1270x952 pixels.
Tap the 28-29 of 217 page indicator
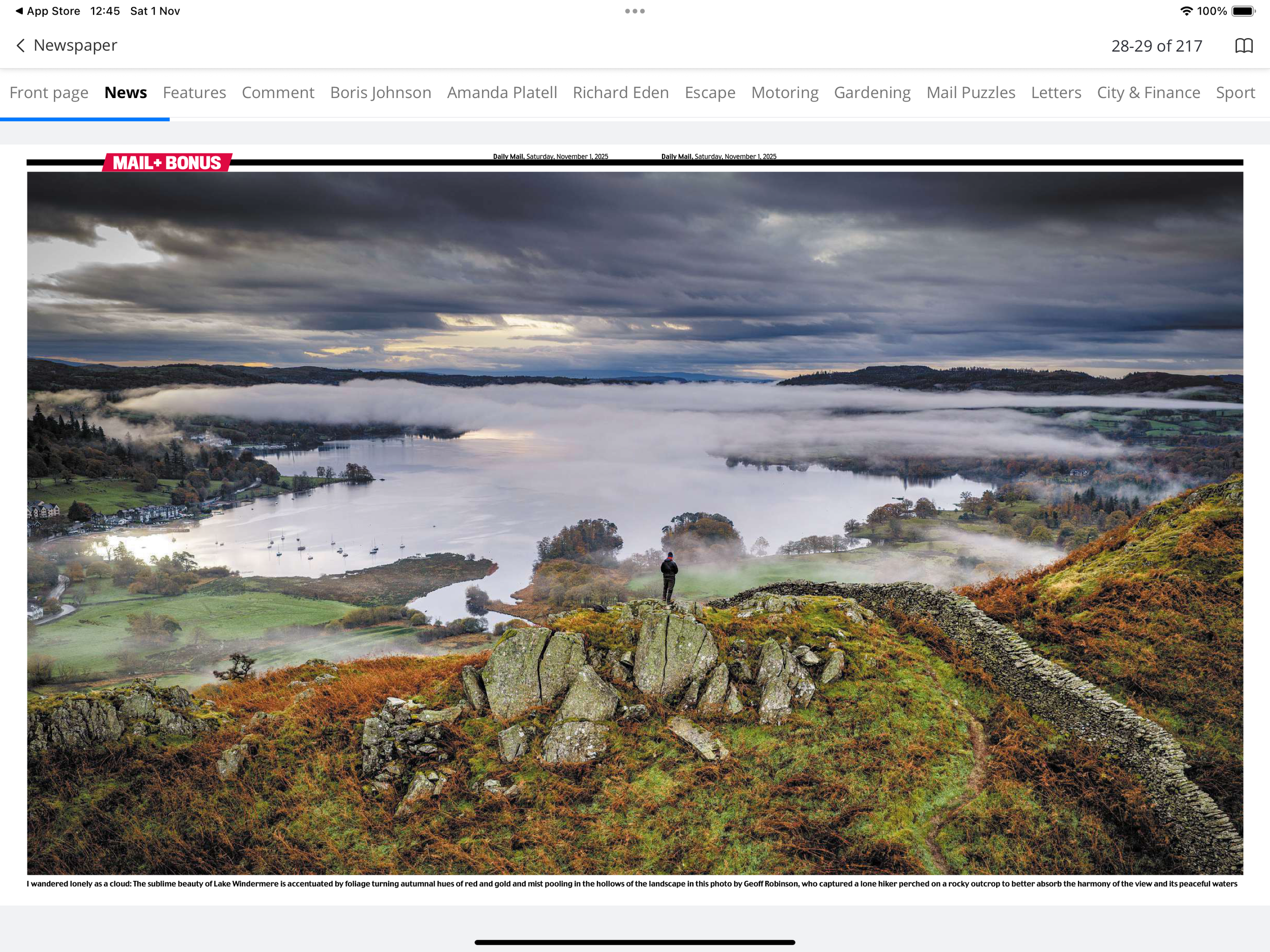pyautogui.click(x=1156, y=46)
